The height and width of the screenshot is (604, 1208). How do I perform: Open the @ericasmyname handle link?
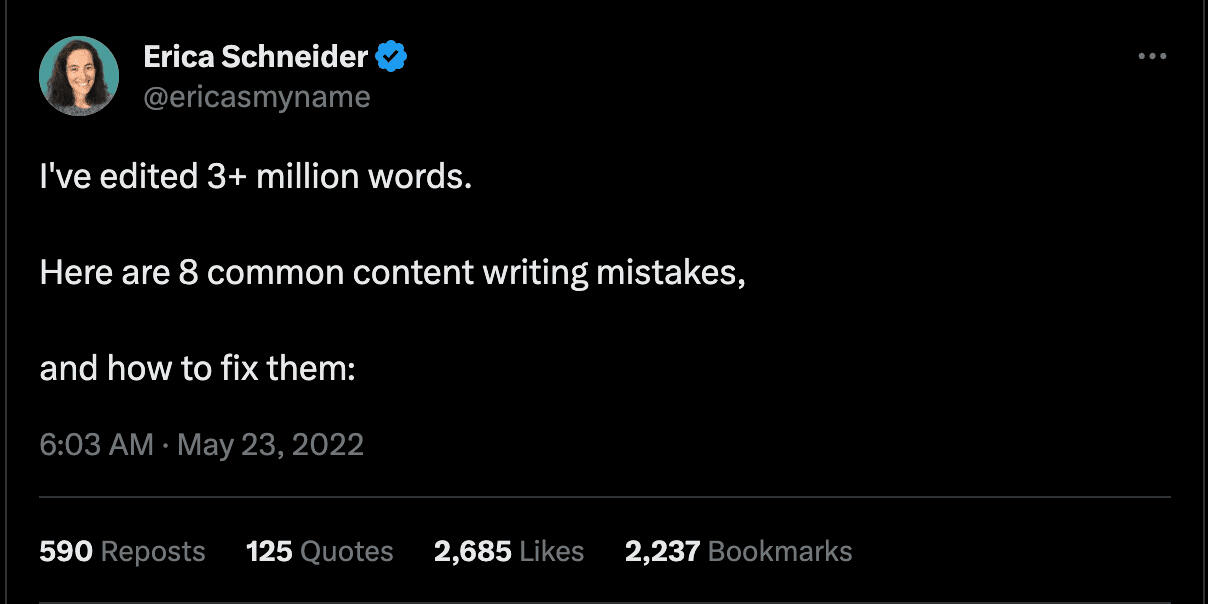click(x=257, y=97)
